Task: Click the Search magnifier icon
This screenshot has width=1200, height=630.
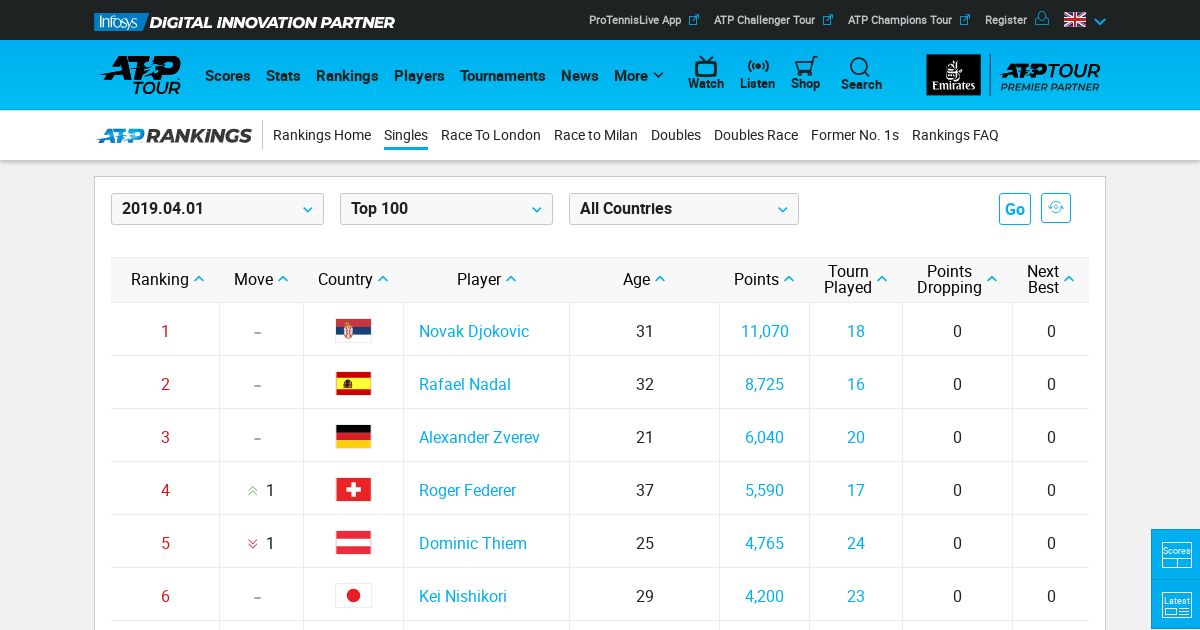Action: (860, 67)
